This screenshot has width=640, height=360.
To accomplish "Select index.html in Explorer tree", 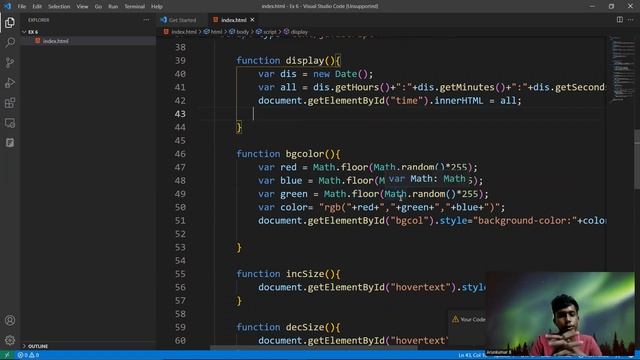I will pos(56,41).
